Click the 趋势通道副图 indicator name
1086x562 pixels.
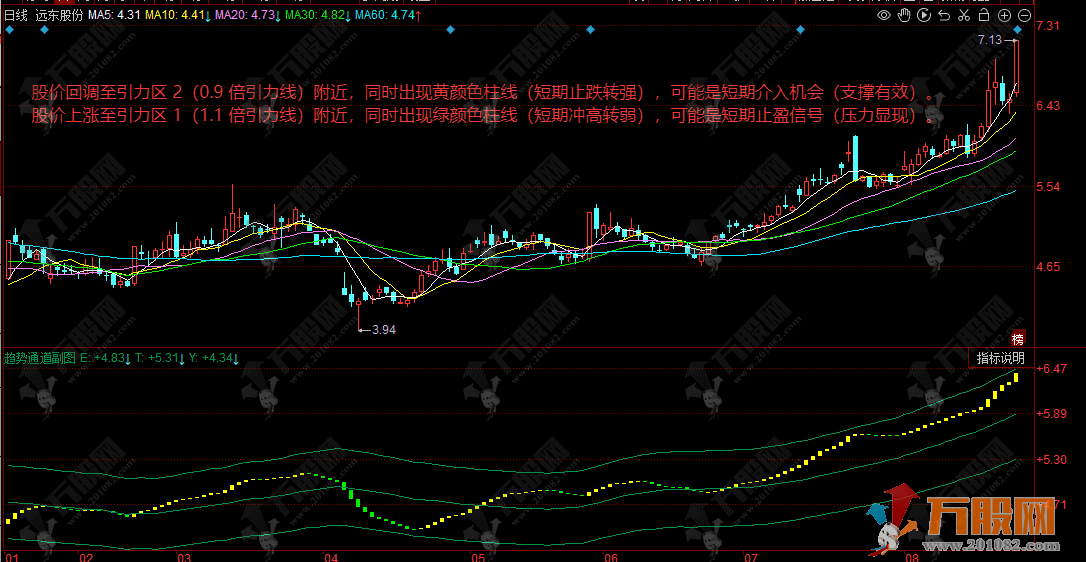pos(40,358)
